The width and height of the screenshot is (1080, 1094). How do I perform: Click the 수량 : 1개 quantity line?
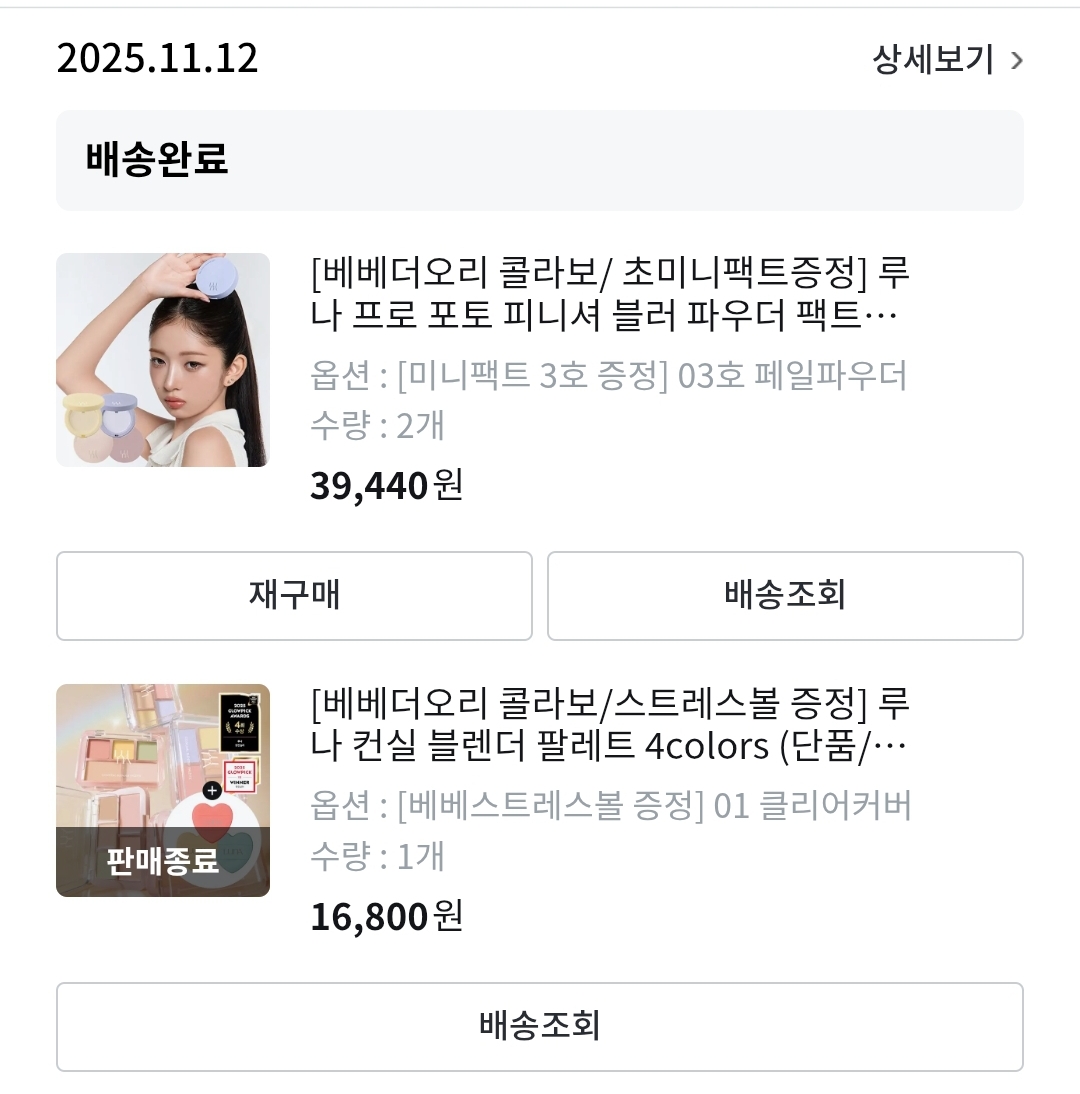click(377, 857)
